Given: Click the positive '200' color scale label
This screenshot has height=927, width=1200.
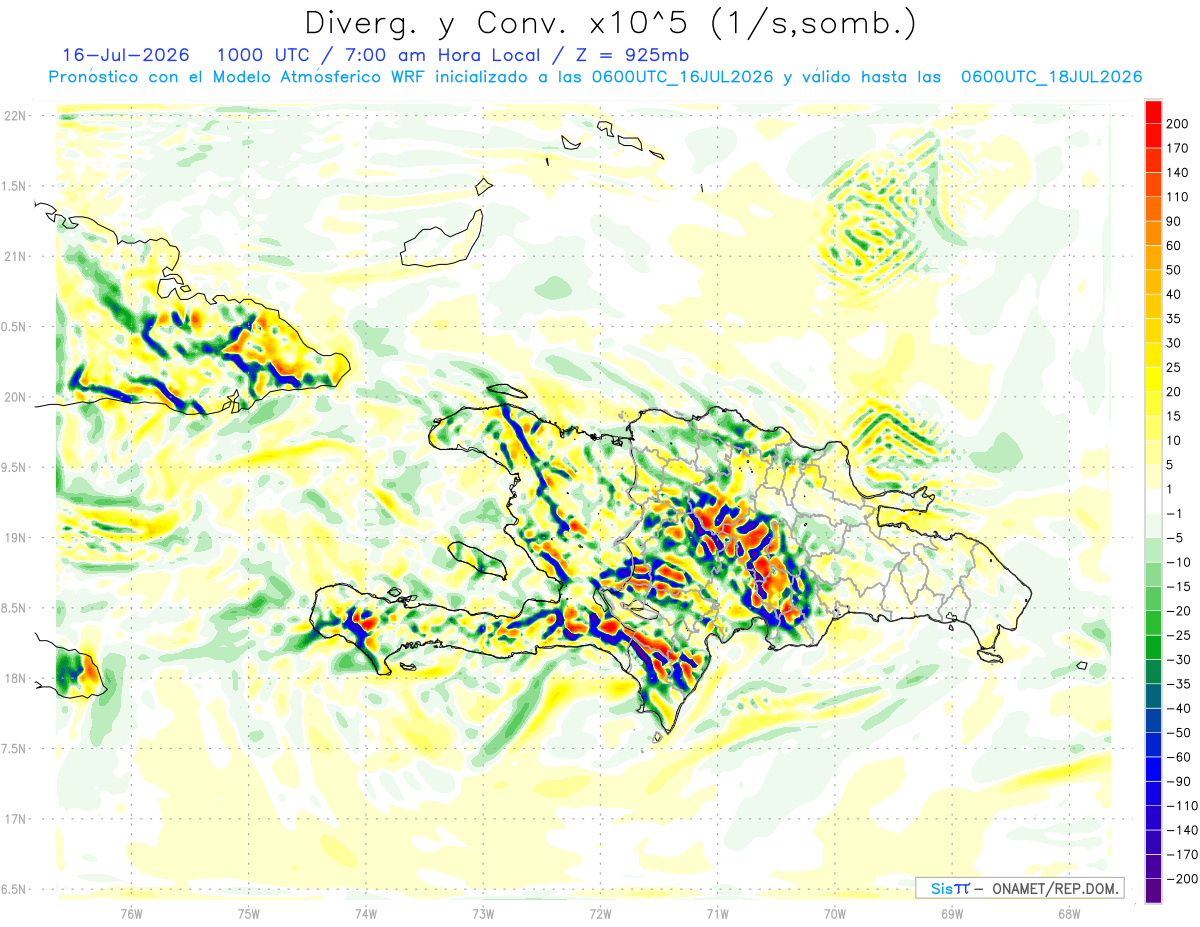Looking at the screenshot, I should (x=1177, y=124).
